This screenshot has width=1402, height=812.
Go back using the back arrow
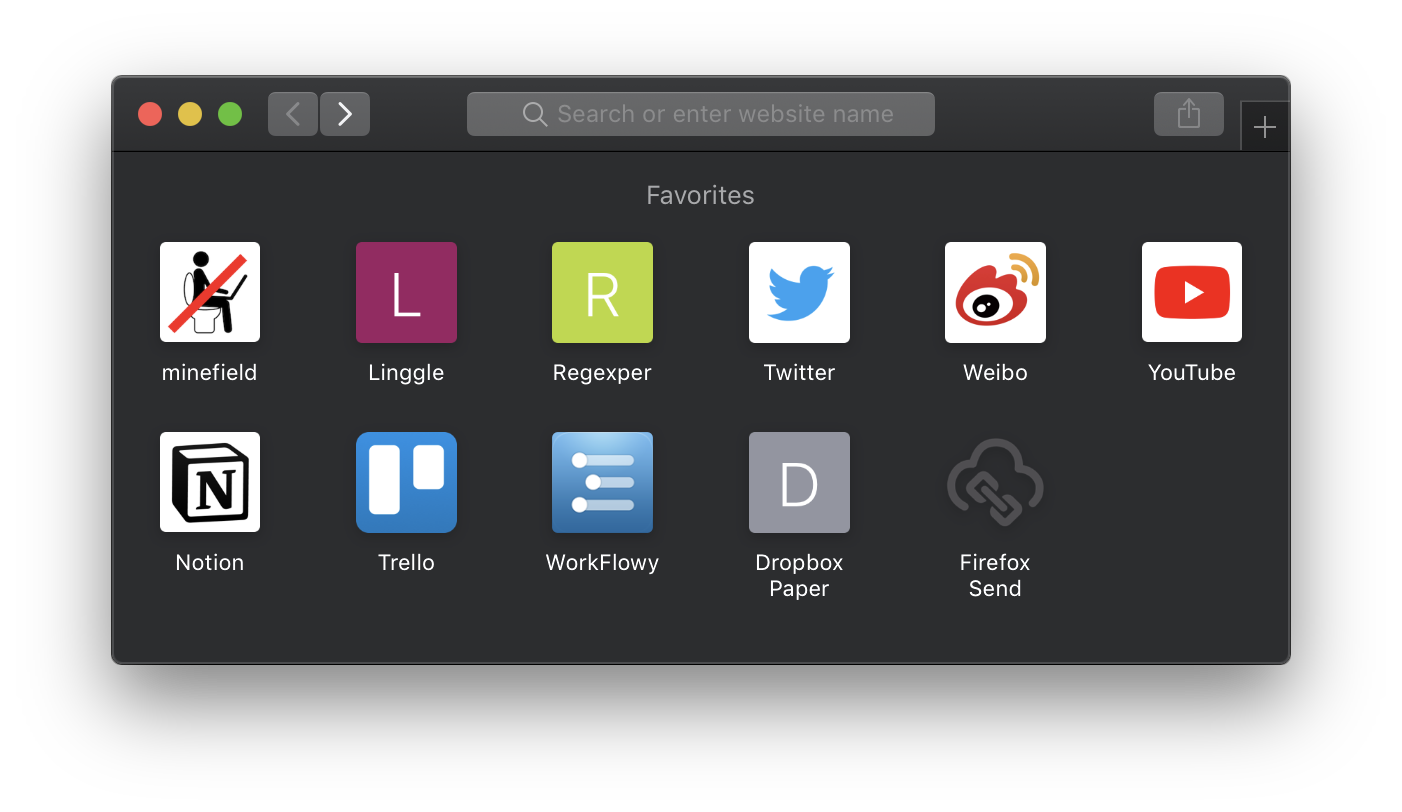pos(292,113)
